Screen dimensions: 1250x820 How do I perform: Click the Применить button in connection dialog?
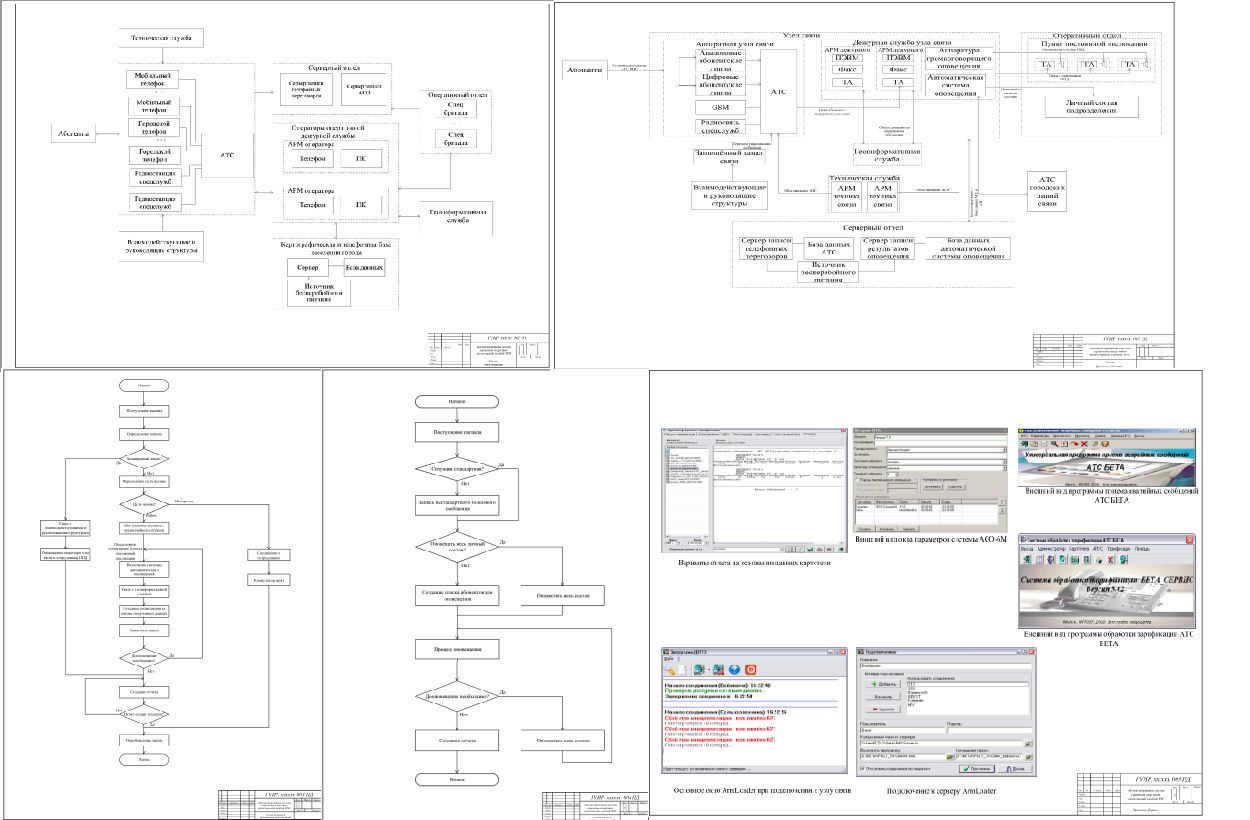976,769
